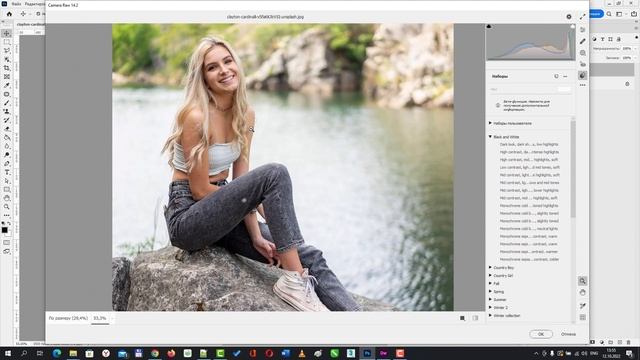640x360 pixels.
Task: Select the Path Selection tool
Action: coord(7,181)
